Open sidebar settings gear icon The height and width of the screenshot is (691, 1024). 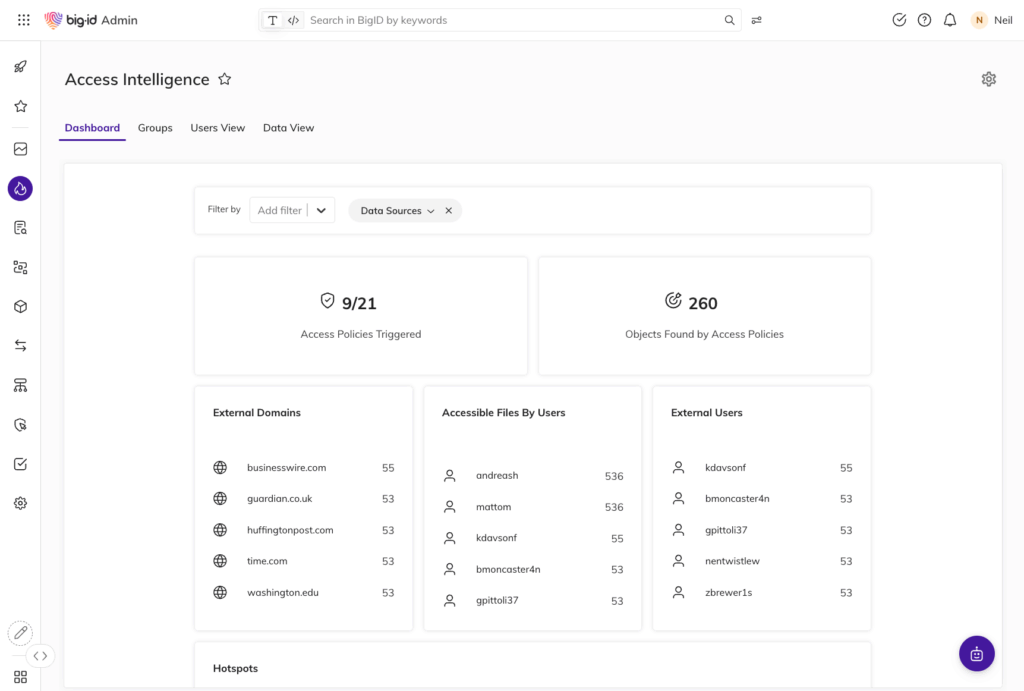20,503
